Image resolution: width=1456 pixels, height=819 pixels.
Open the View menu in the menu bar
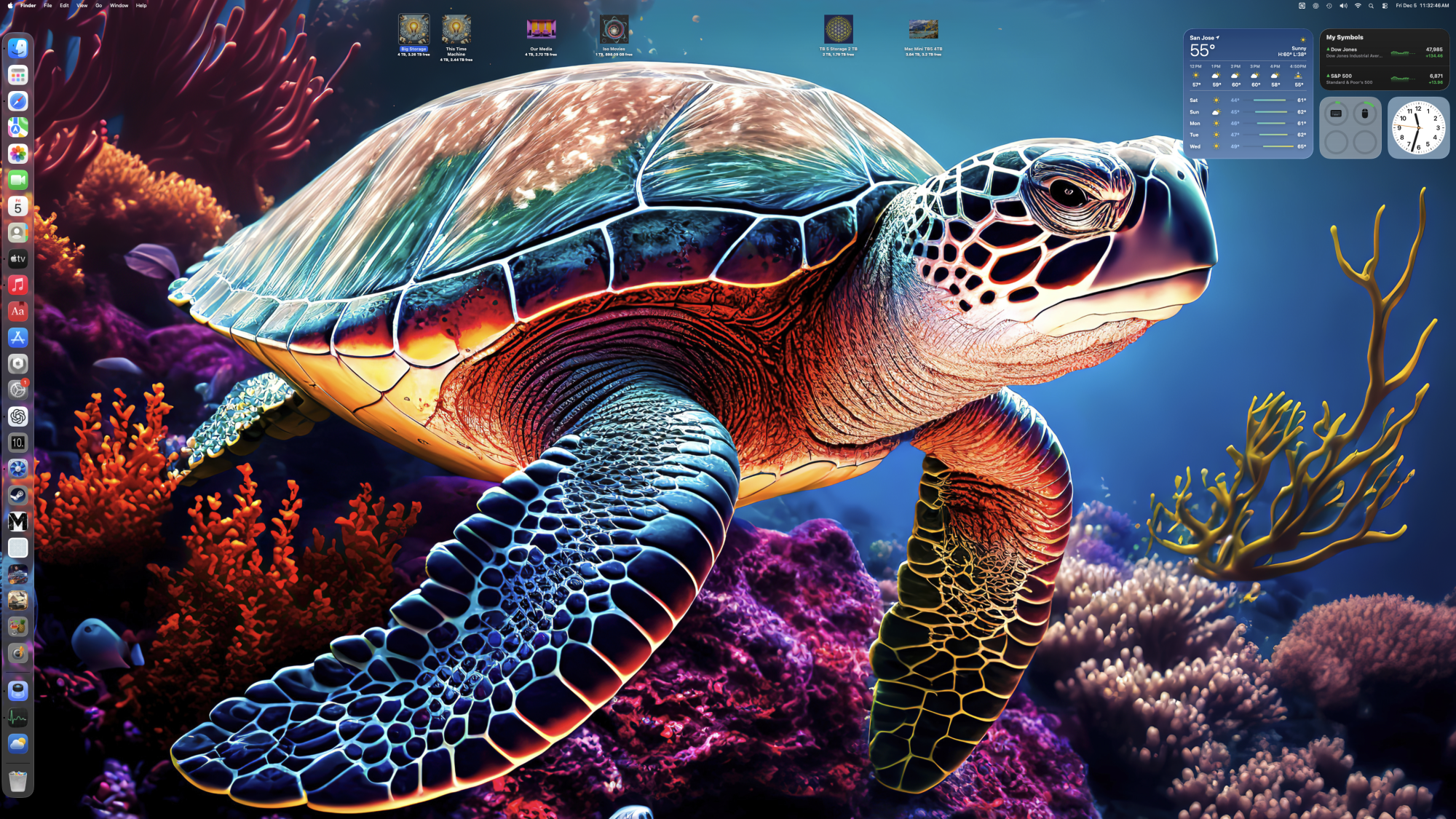pos(81,5)
